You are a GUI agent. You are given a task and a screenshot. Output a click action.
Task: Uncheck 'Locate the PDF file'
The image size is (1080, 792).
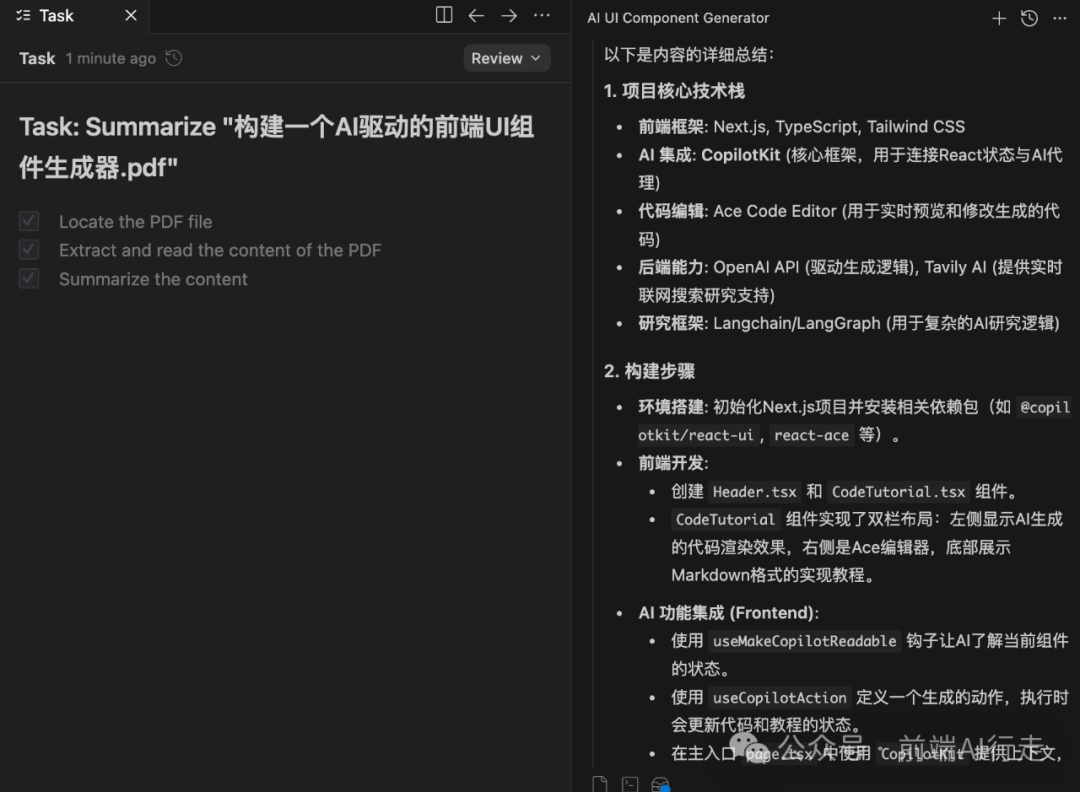(x=28, y=221)
